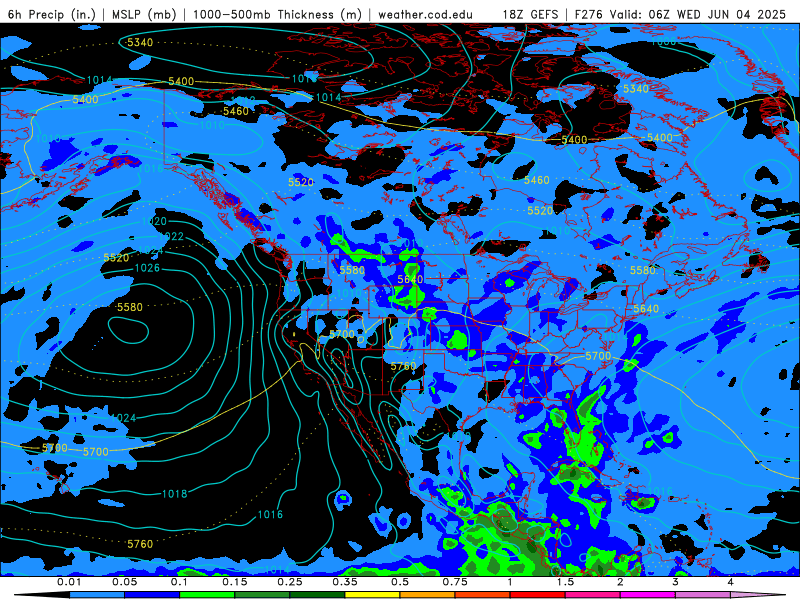Viewport: 800px width, 600px height.
Task: Click the black left arrow of the colorbar
Action: click(42, 595)
